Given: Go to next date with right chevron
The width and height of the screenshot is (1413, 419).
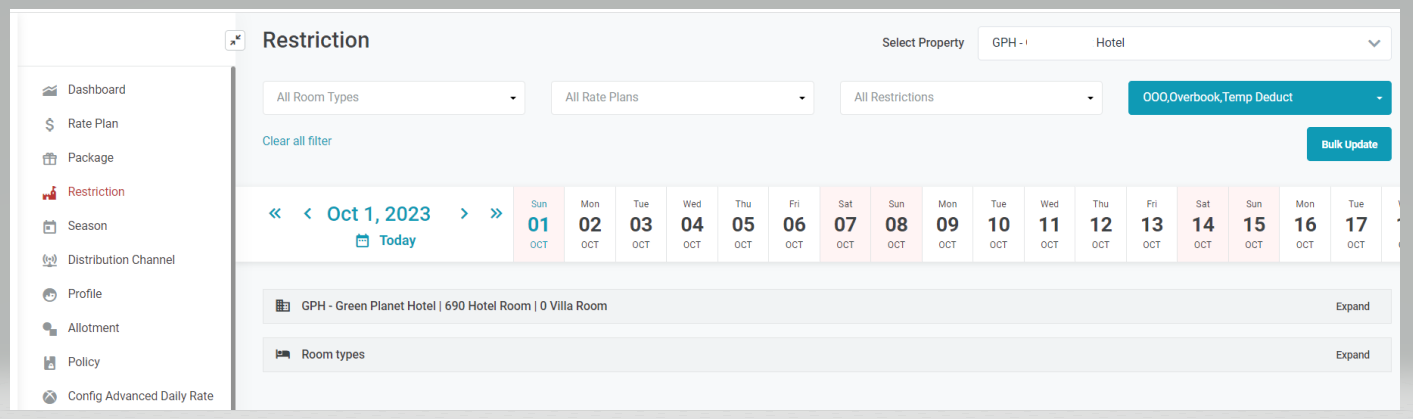Looking at the screenshot, I should tap(464, 213).
